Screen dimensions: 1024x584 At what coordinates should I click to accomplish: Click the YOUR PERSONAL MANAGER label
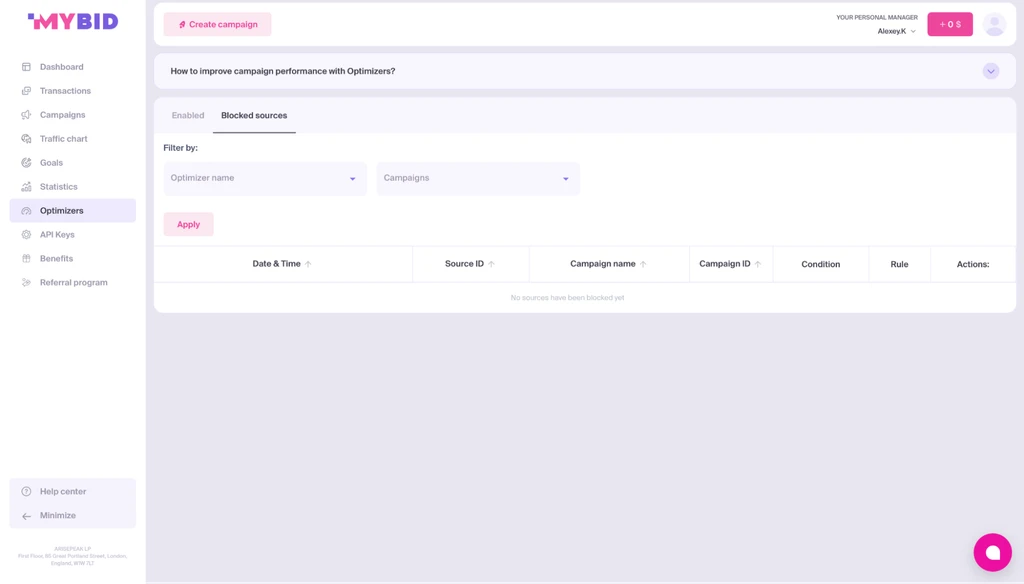(x=876, y=18)
